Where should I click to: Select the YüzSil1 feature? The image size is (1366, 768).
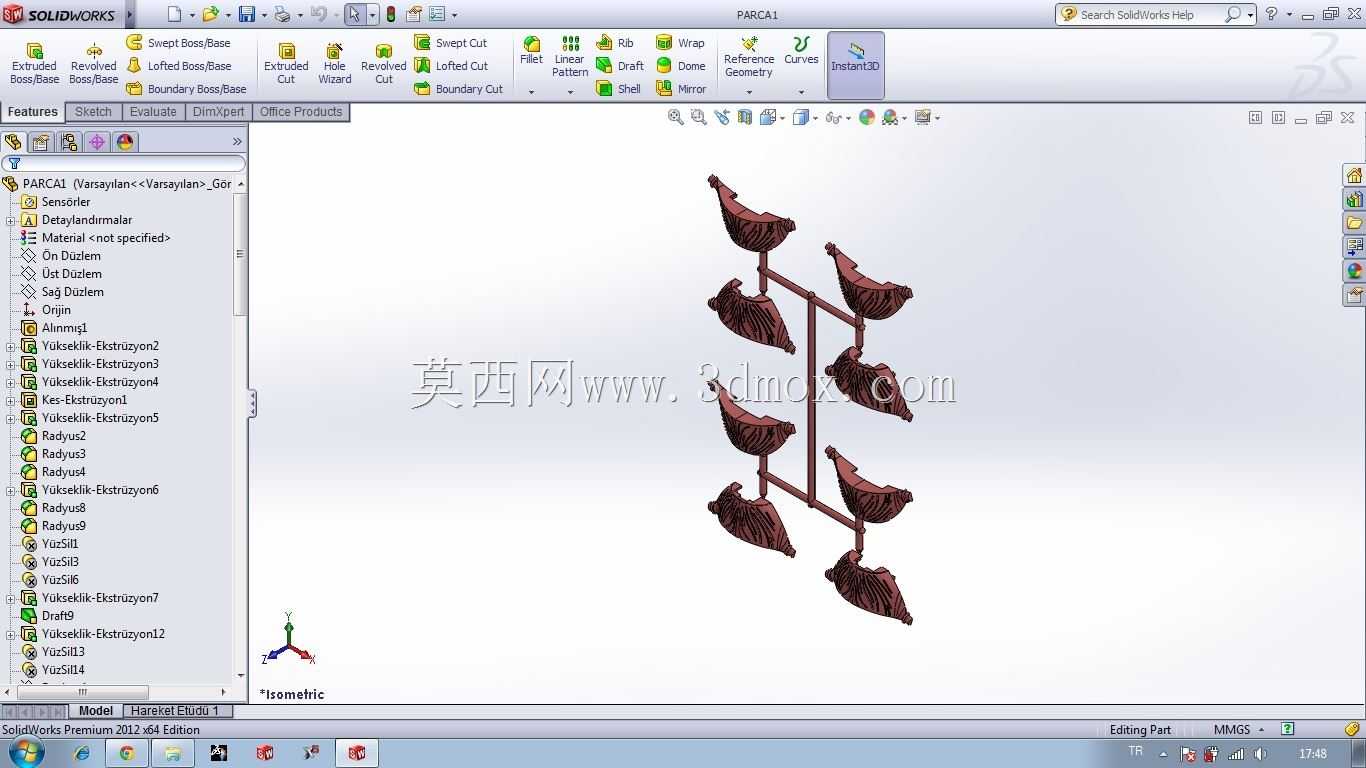pyautogui.click(x=60, y=544)
